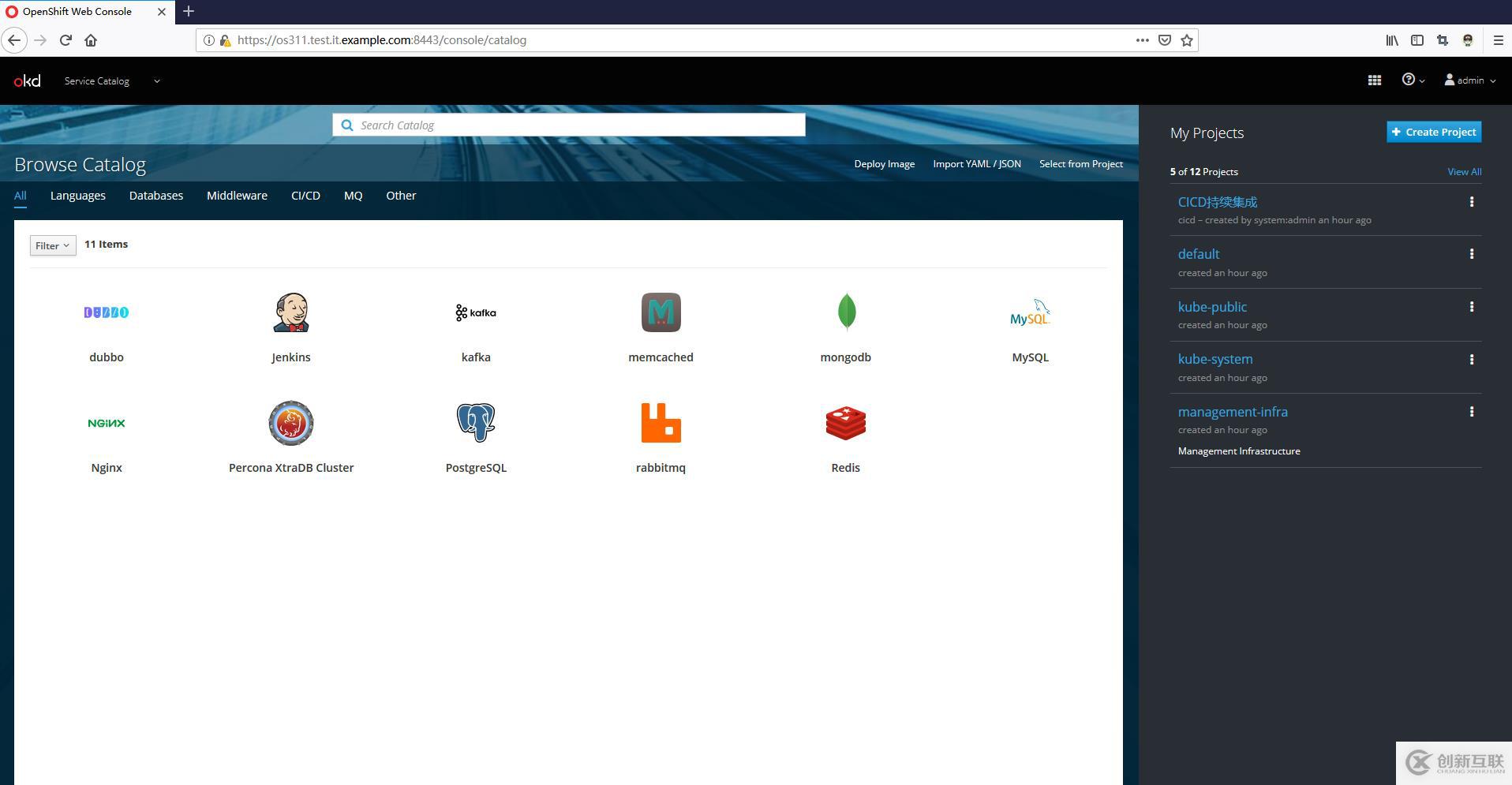1512x785 pixels.
Task: Click the 11 Items count text
Action: pos(107,245)
